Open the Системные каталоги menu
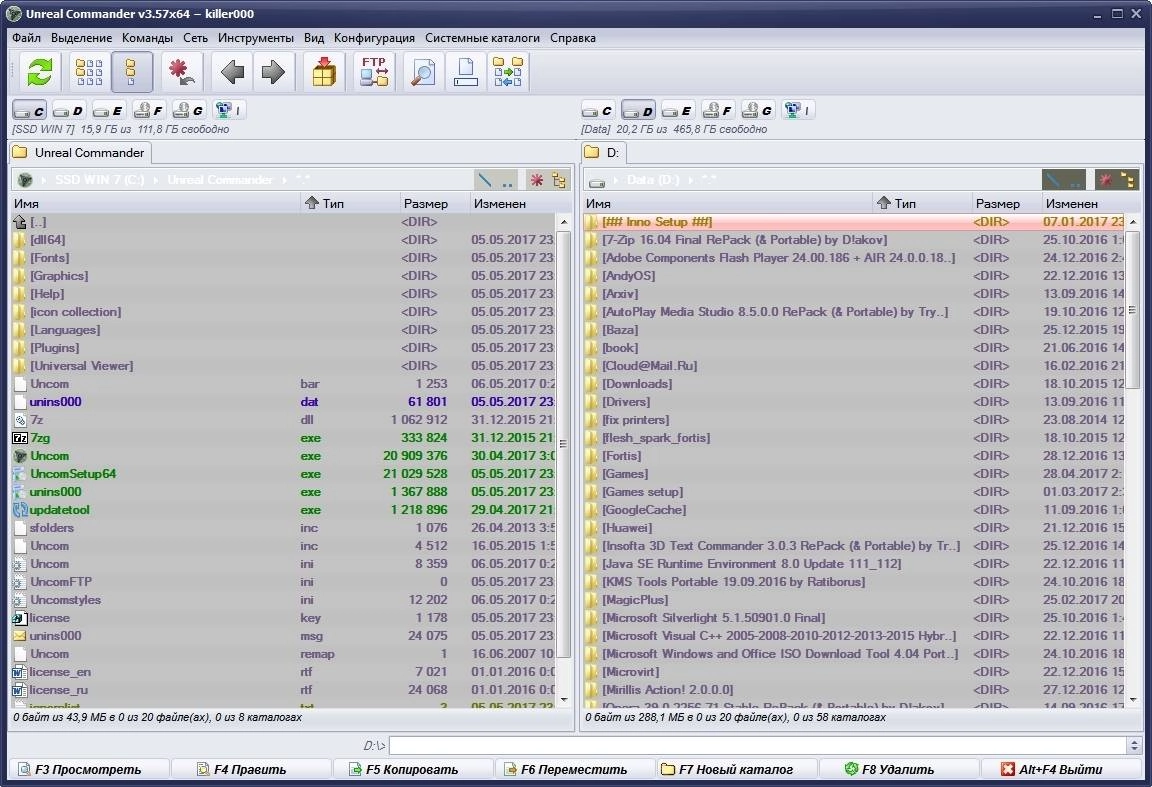Image resolution: width=1152 pixels, height=787 pixels. click(x=482, y=37)
